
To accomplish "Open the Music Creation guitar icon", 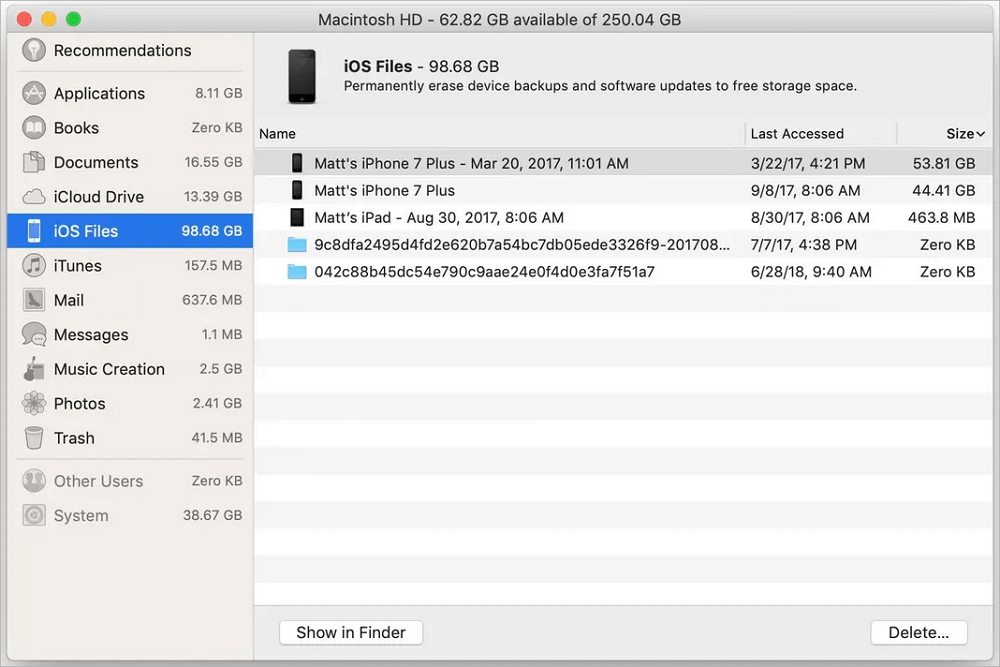I will [34, 369].
